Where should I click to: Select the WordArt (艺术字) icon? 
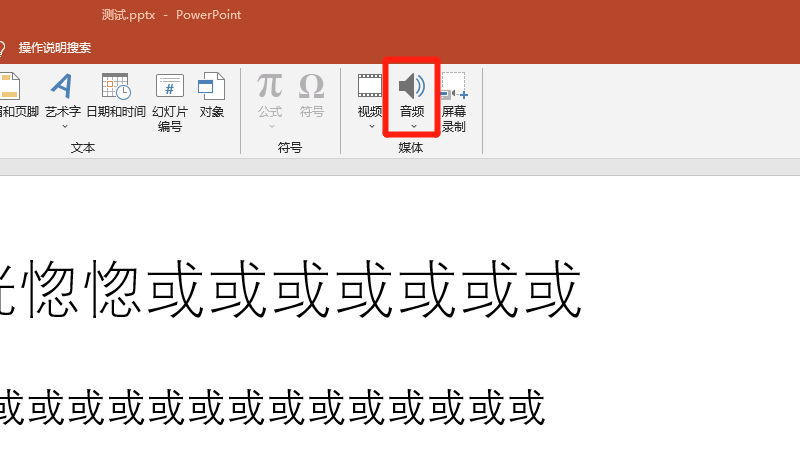point(62,87)
